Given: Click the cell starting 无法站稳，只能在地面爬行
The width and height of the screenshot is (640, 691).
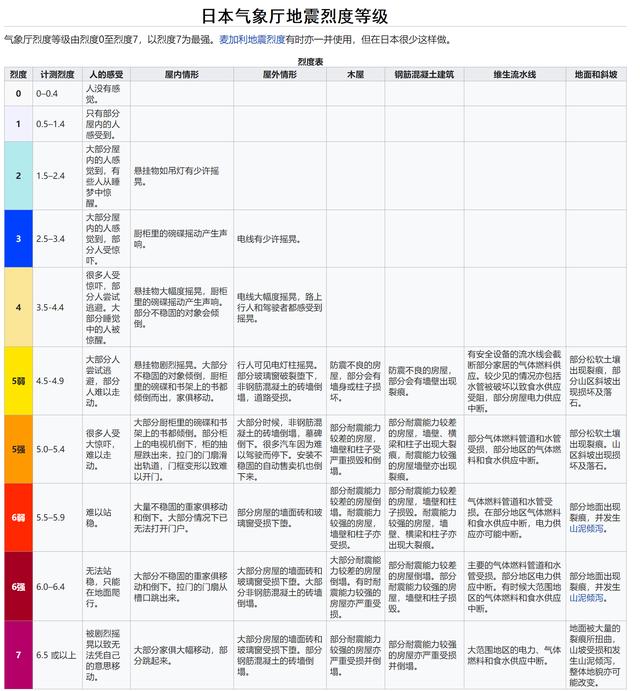Looking at the screenshot, I should tap(106, 587).
